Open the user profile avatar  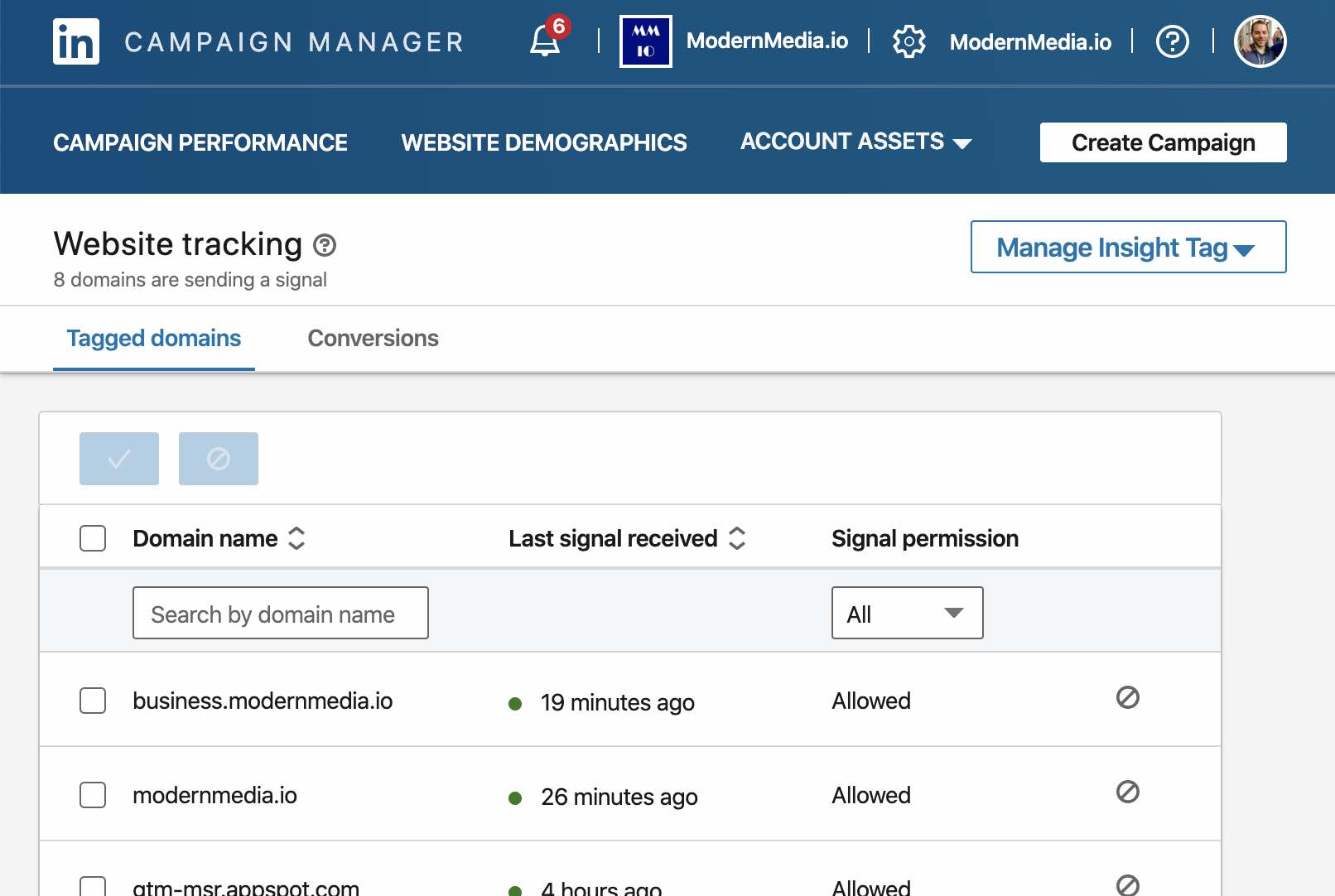coord(1260,41)
